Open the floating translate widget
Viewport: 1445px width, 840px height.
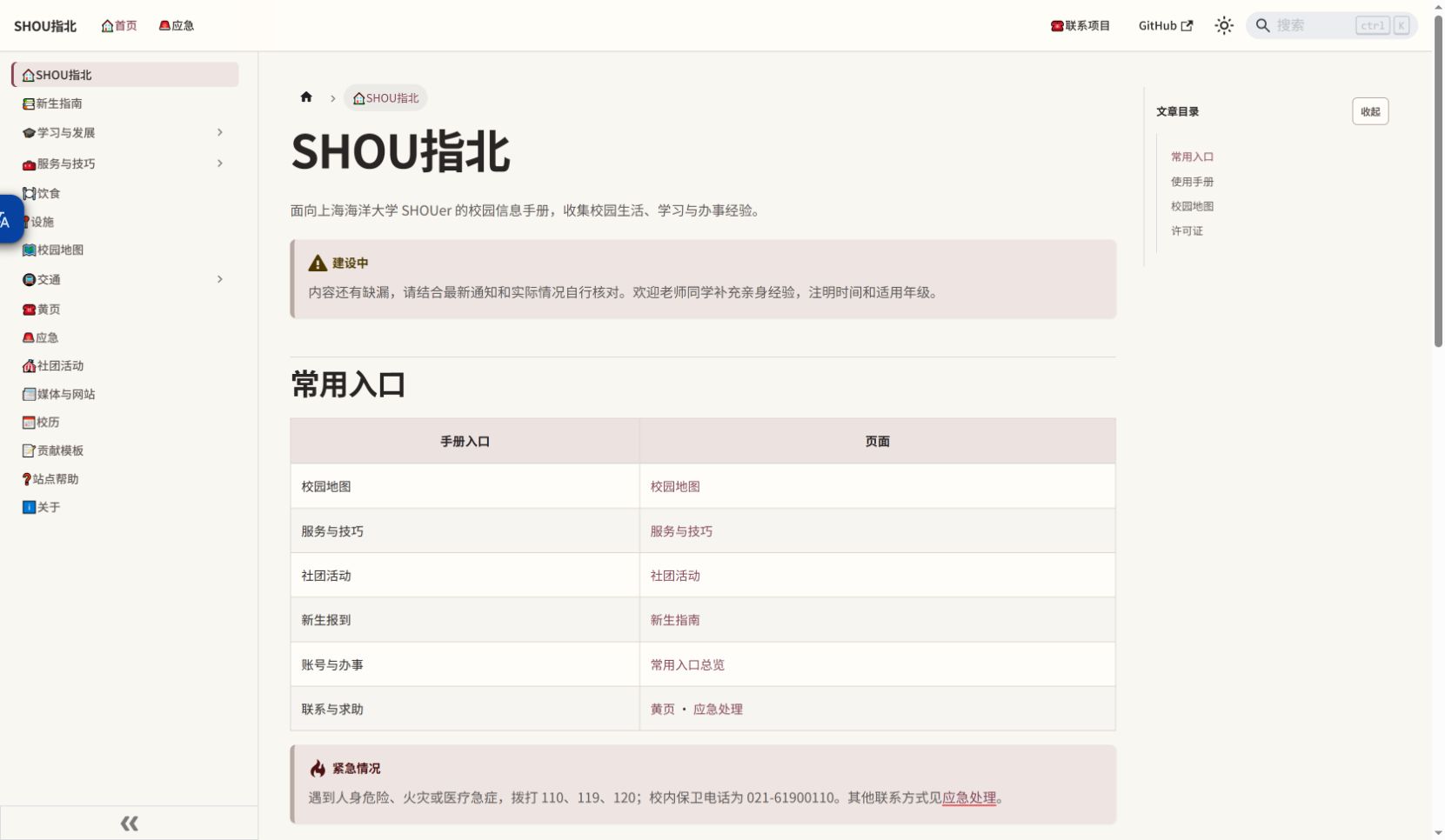coord(9,218)
